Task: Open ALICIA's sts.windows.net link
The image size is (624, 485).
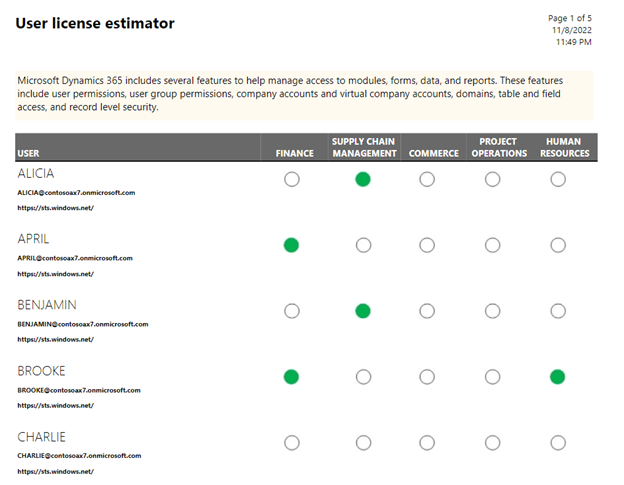Action: coord(55,208)
